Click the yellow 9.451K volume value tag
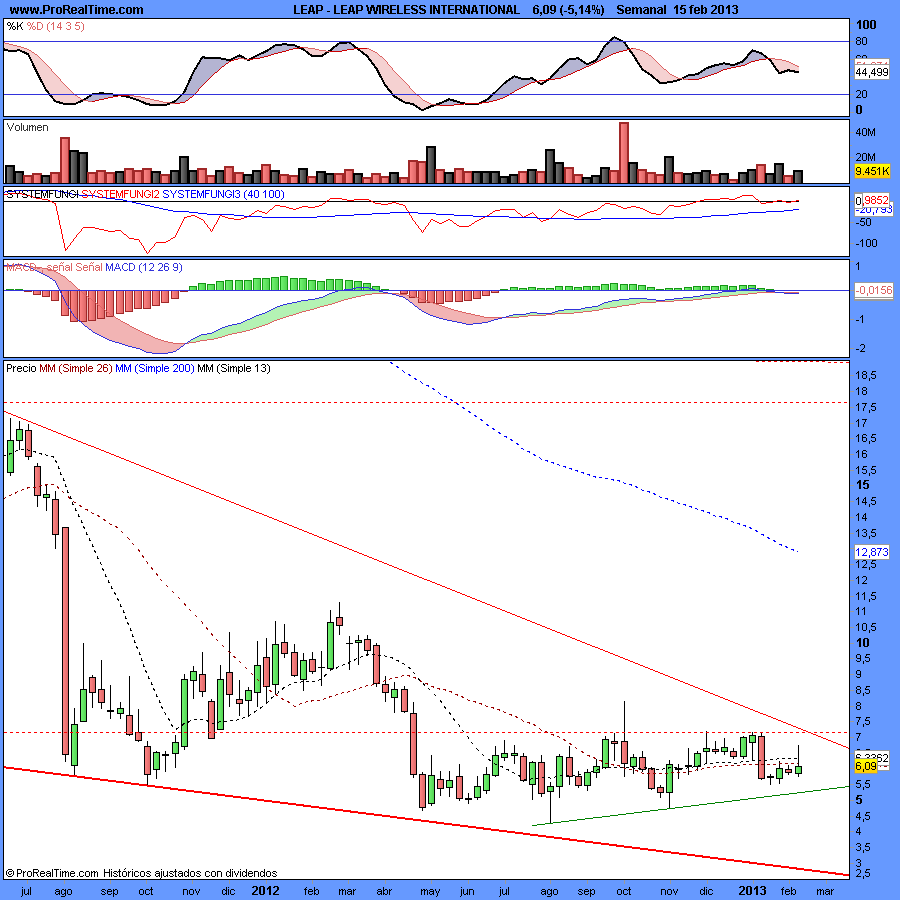The image size is (900, 900). [x=872, y=171]
